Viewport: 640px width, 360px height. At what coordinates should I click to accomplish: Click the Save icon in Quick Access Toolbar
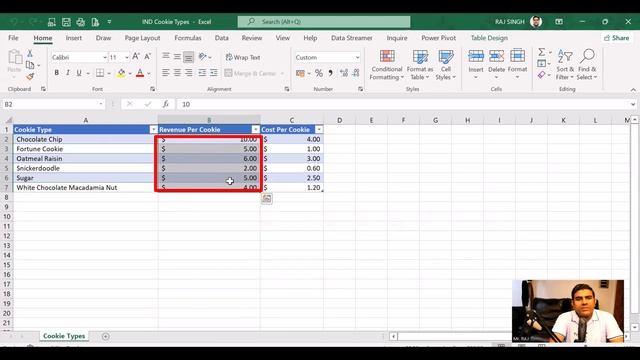point(66,22)
